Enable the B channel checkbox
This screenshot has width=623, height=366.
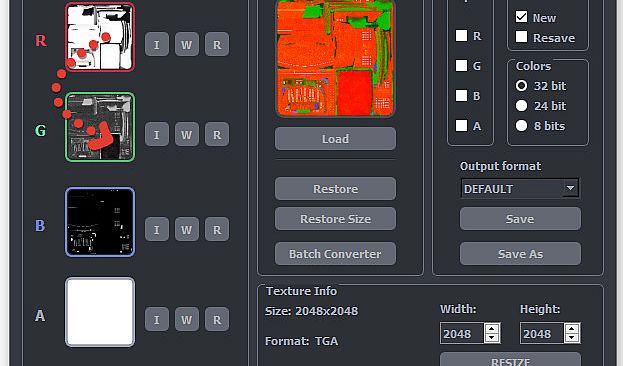coord(461,95)
